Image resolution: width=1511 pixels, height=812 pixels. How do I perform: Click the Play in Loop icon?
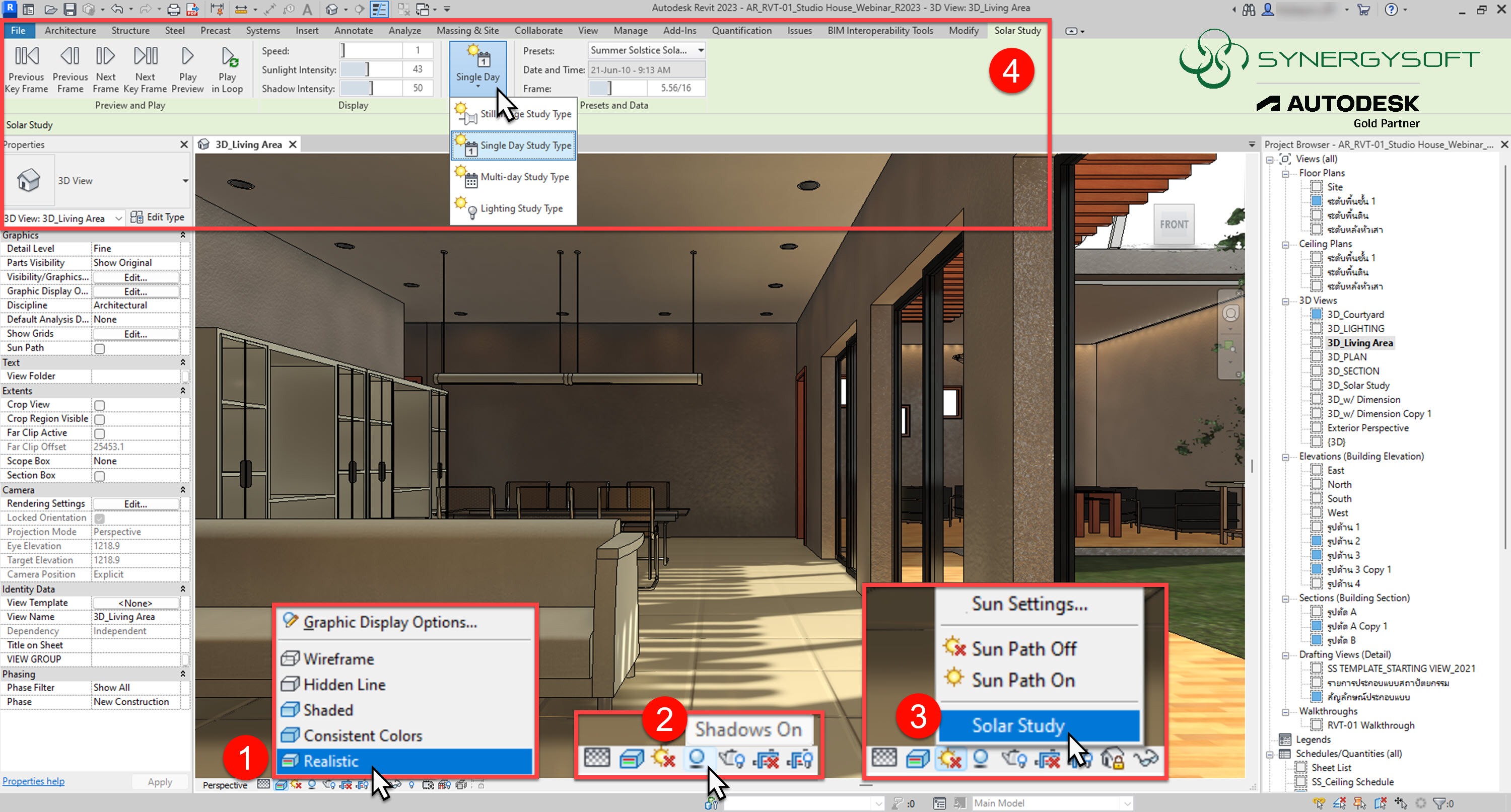click(x=228, y=57)
